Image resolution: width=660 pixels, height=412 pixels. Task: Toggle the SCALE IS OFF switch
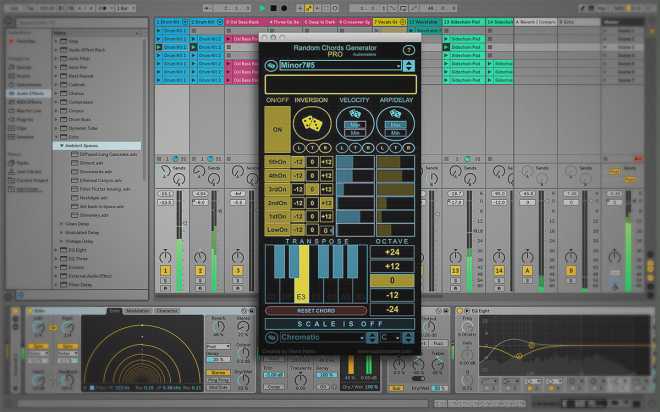340,324
